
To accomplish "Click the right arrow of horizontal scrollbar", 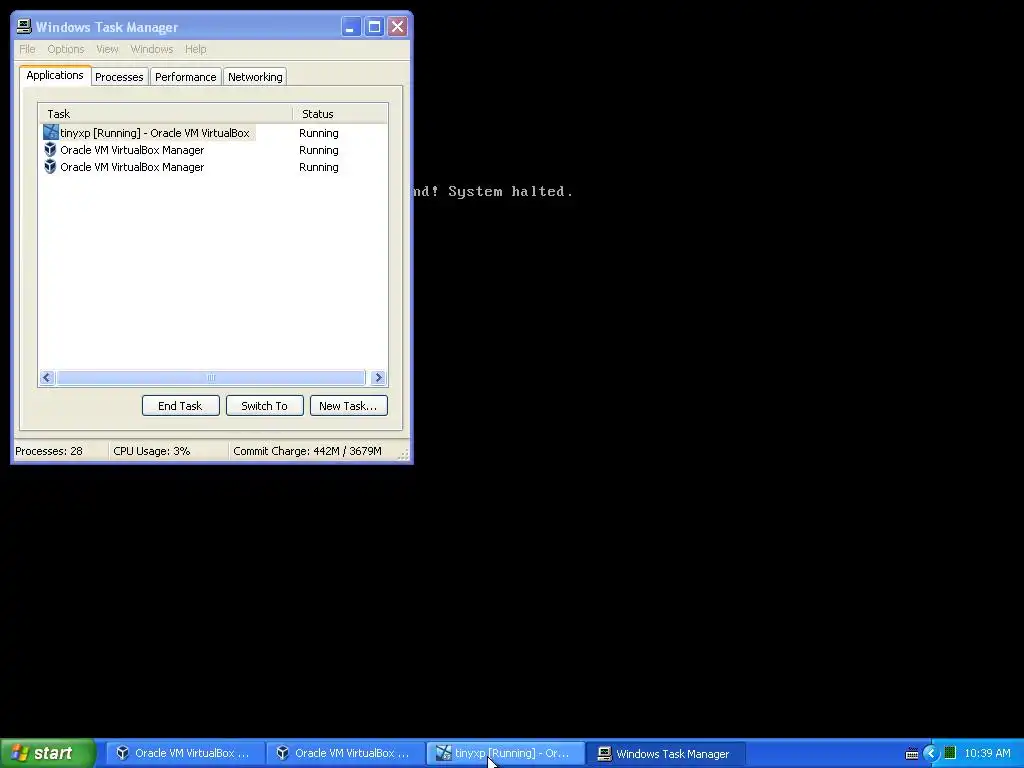I will coord(378,377).
